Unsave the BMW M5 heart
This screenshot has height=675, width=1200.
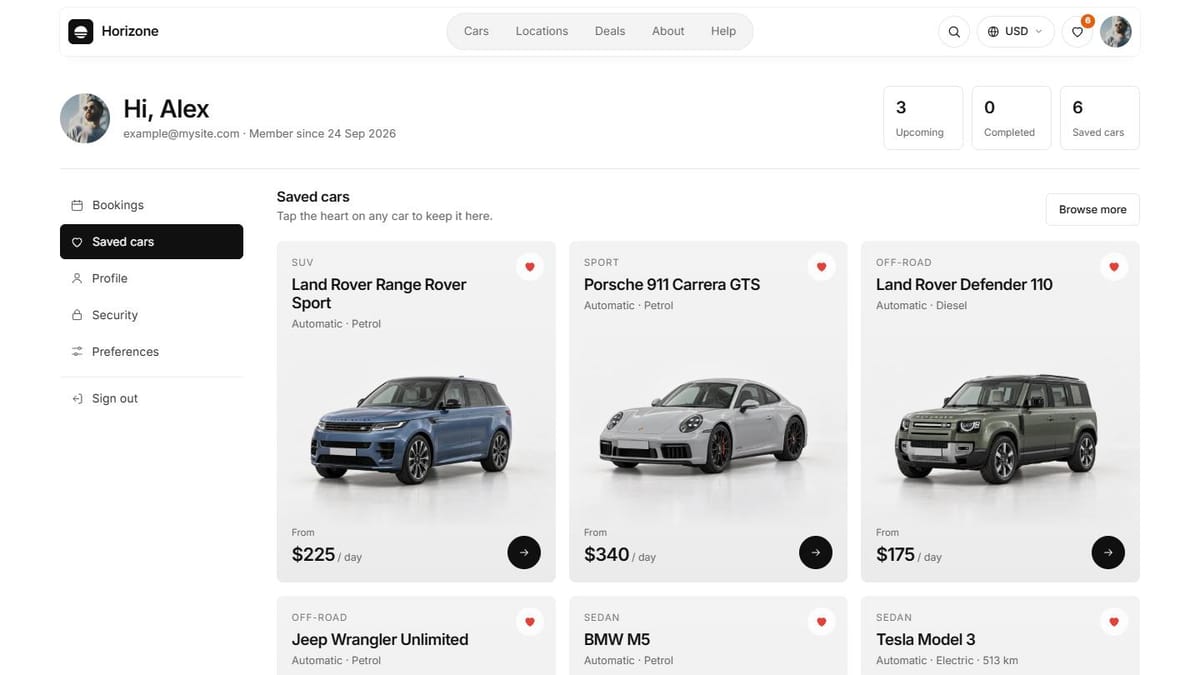tap(822, 622)
